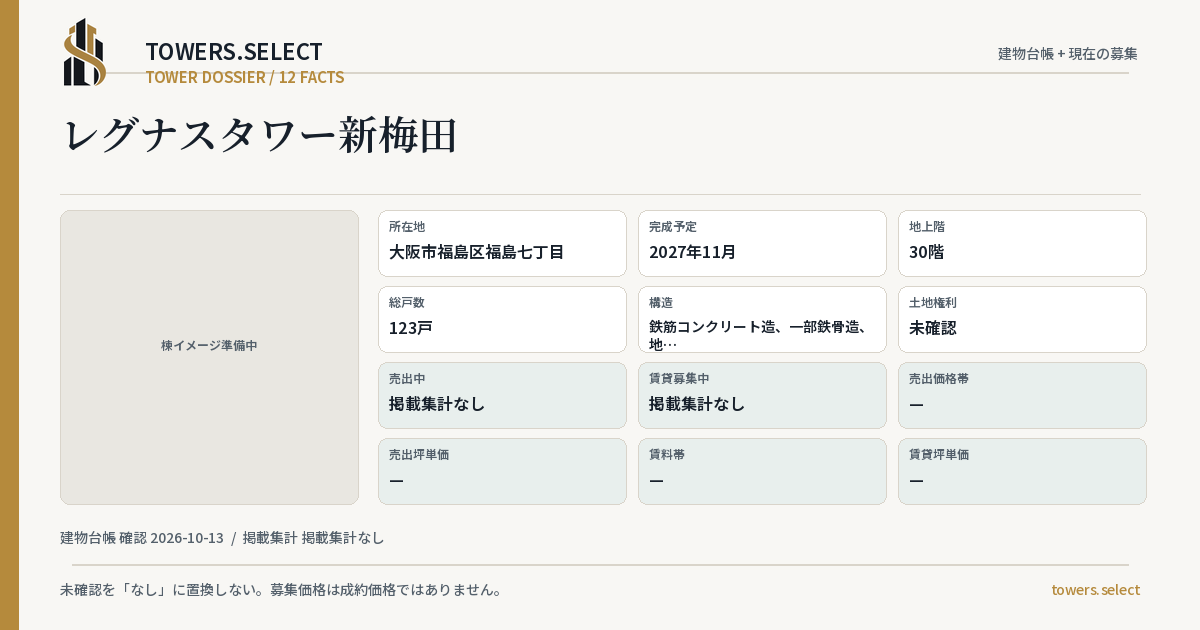Click the 賃貸坪単価 card
Image resolution: width=1200 pixels, height=630 pixels.
coord(1022,471)
